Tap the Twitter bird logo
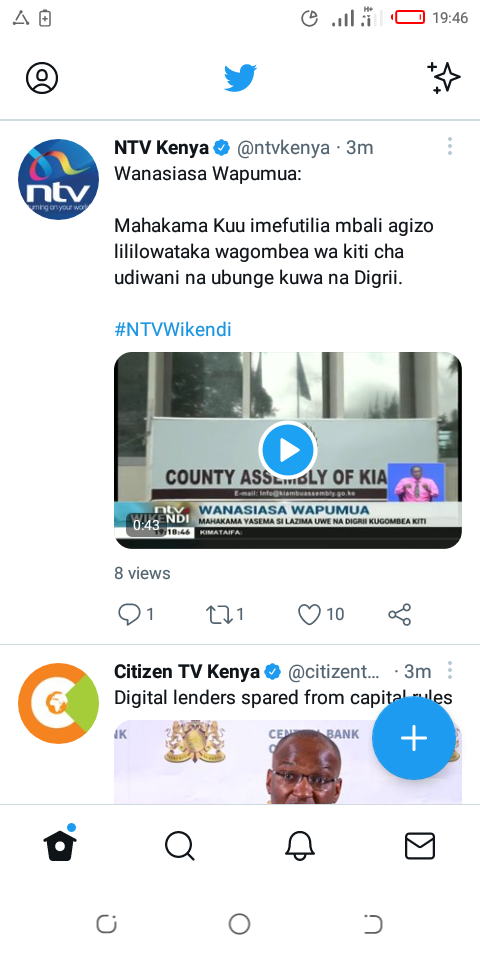 [x=240, y=78]
